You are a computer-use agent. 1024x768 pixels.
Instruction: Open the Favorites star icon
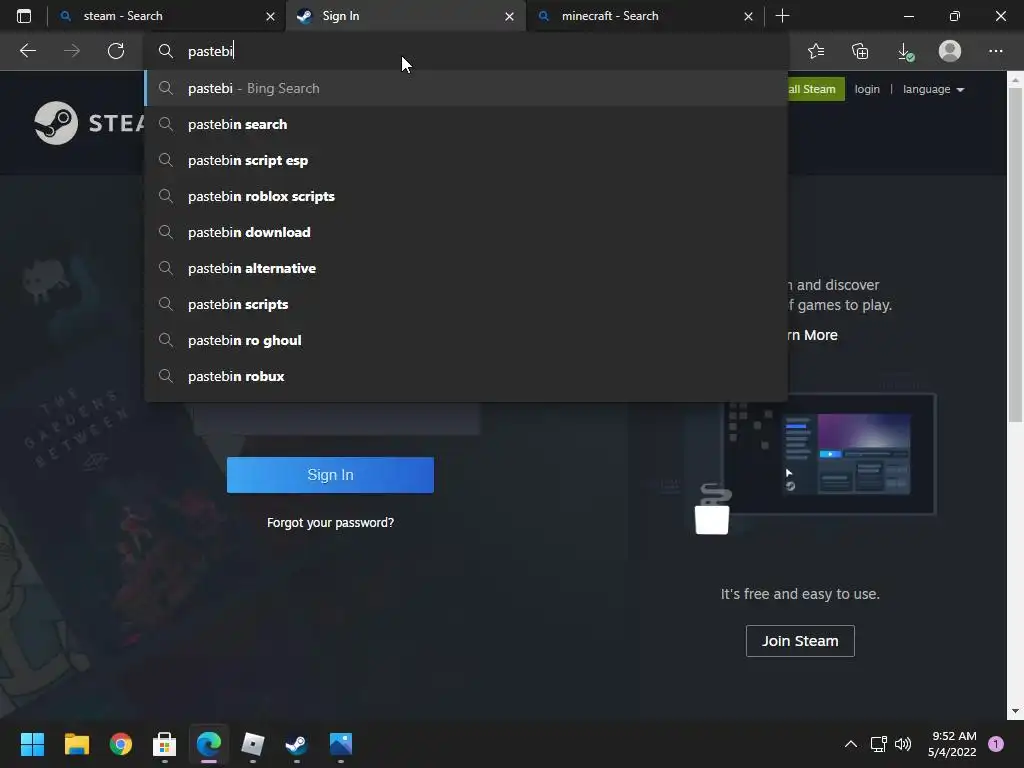pyautogui.click(x=816, y=51)
